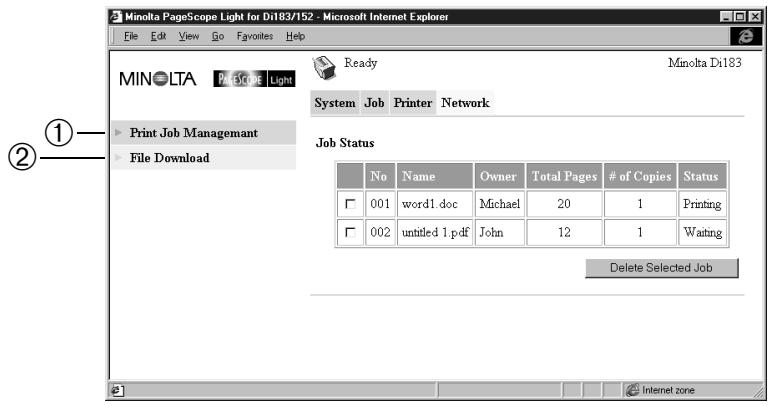Image resolution: width=770 pixels, height=406 pixels.
Task: Click job number 002
Action: point(380,233)
